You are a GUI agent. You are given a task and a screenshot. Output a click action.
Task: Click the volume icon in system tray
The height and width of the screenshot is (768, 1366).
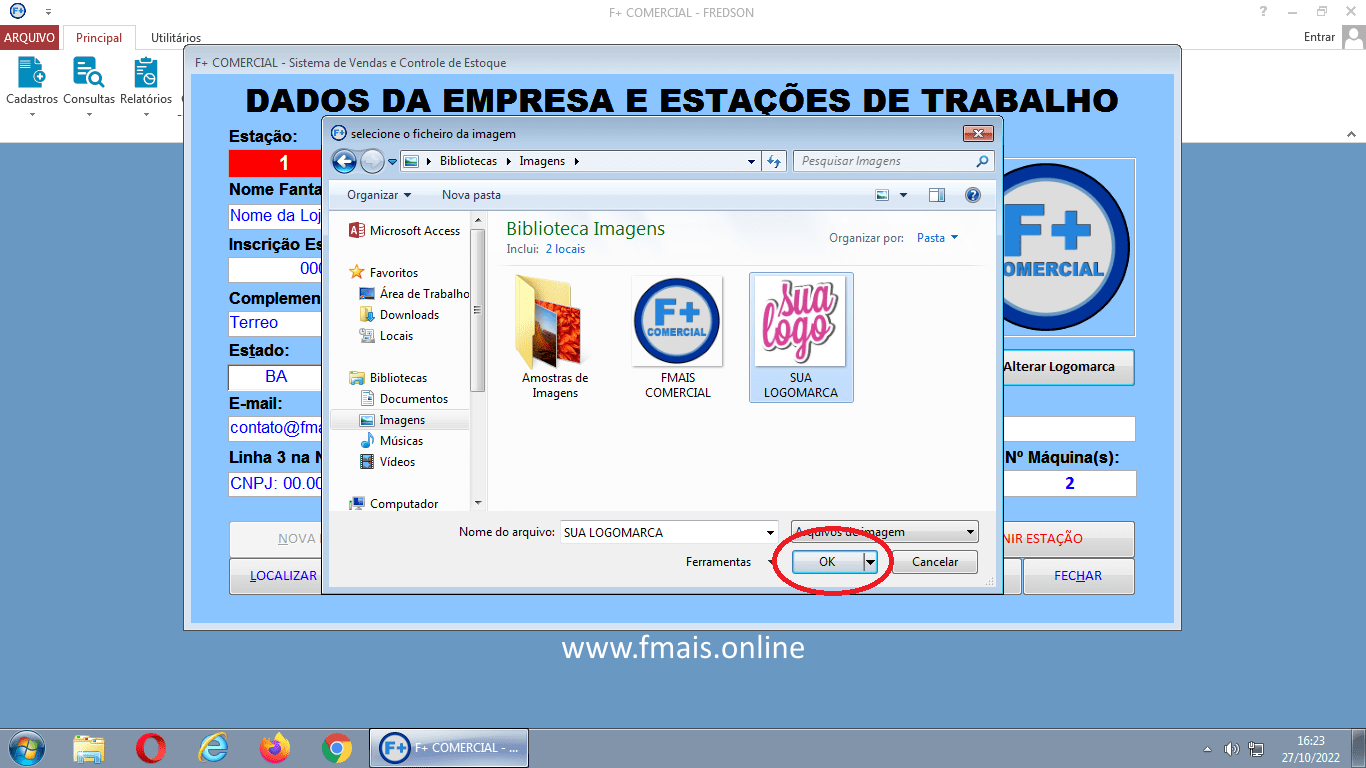coord(1232,749)
